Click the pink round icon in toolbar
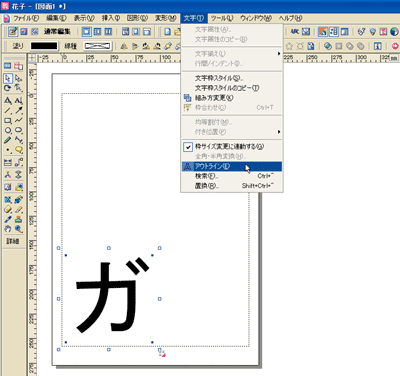 tap(395, 46)
